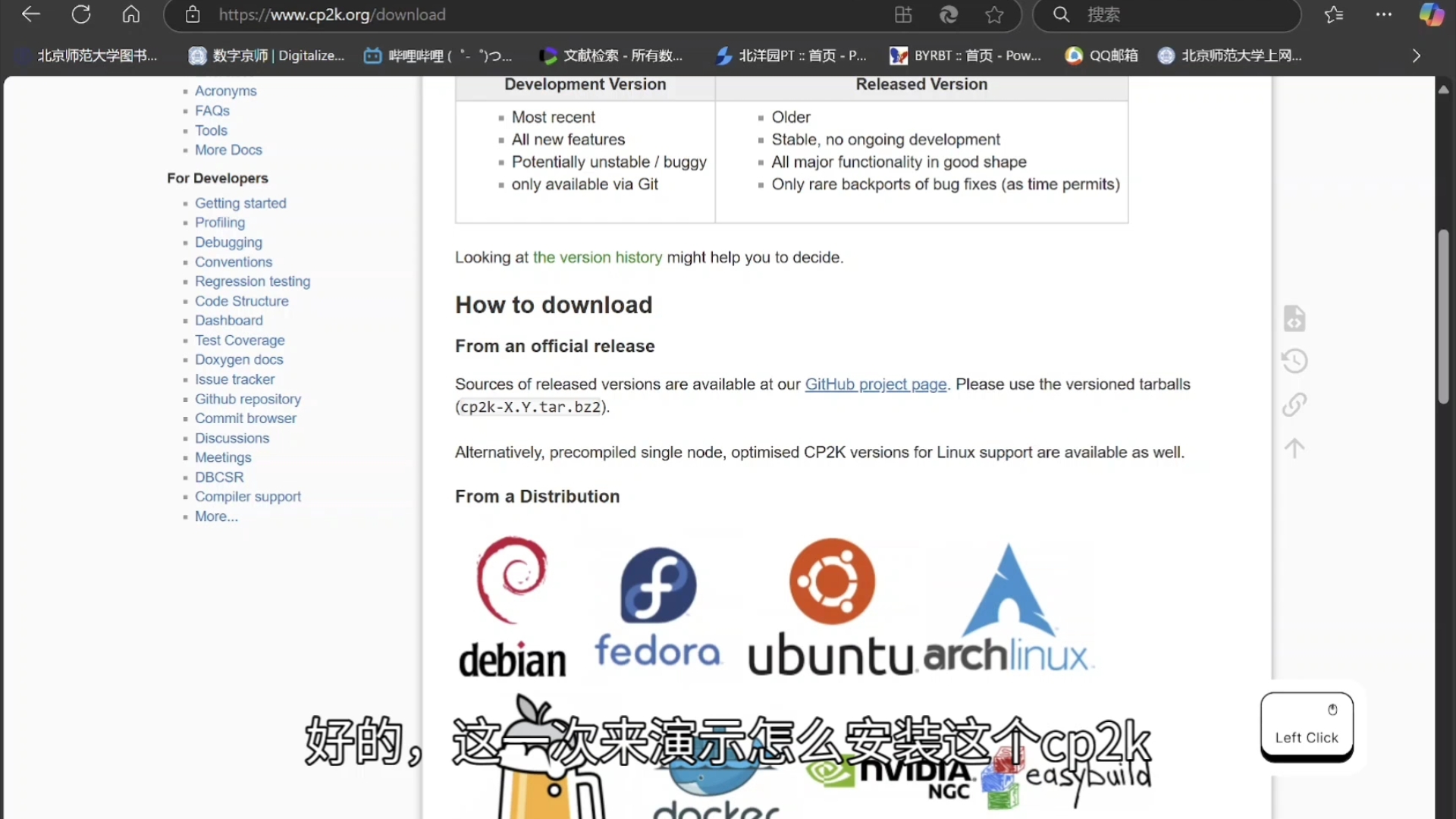Click the browser back arrow

pyautogui.click(x=31, y=14)
